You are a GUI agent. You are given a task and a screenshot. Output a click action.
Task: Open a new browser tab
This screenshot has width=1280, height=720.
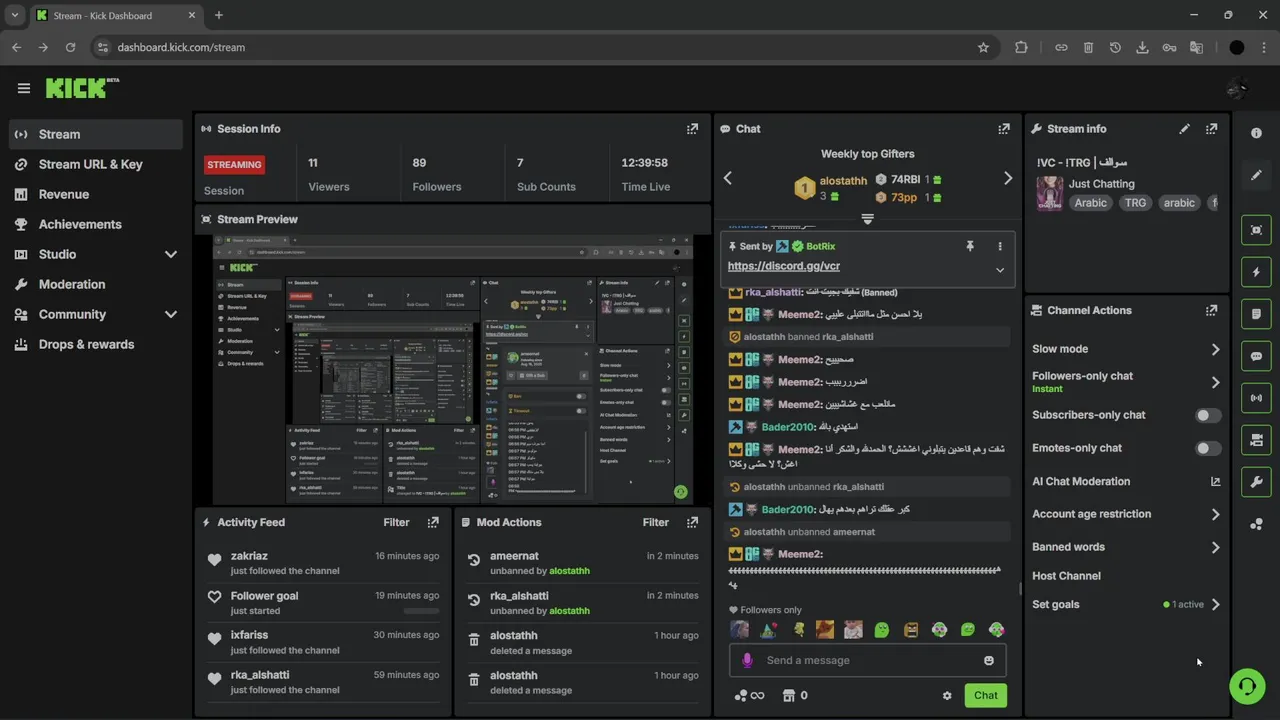tap(219, 15)
